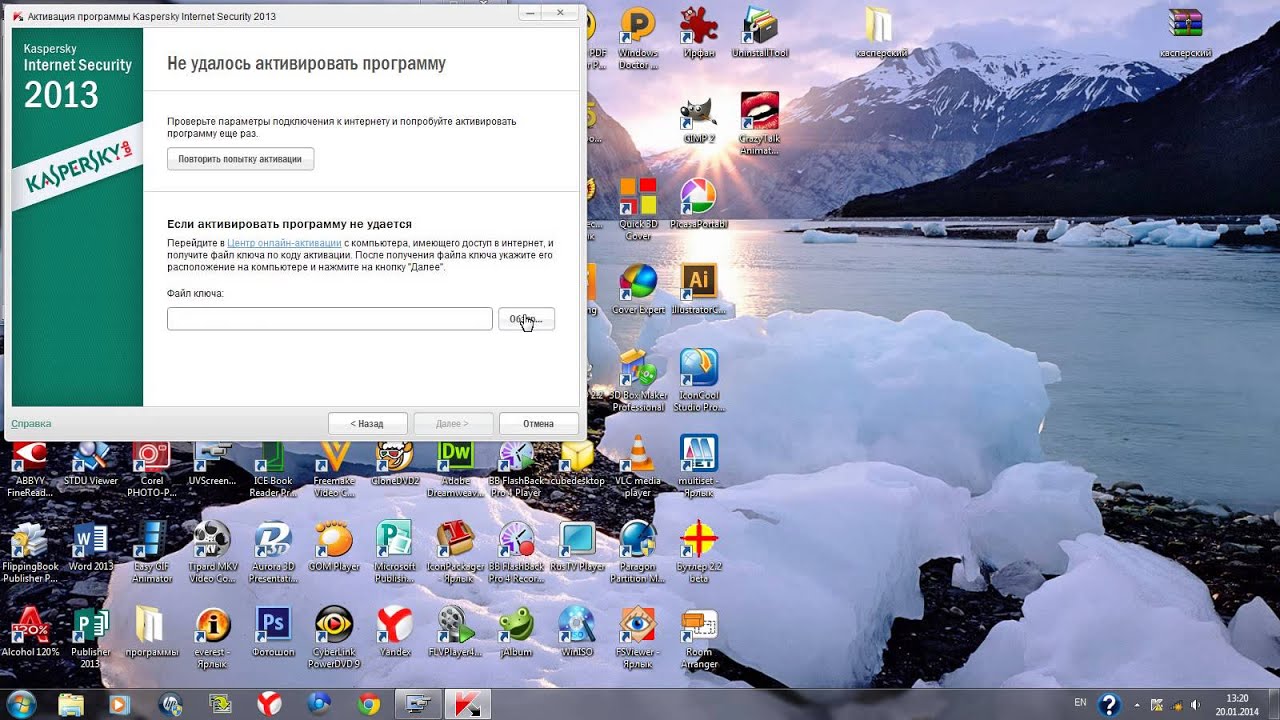Viewport: 1280px width, 720px height.
Task: Open BB FlashBack Pro 4 Player
Action: tap(515, 470)
